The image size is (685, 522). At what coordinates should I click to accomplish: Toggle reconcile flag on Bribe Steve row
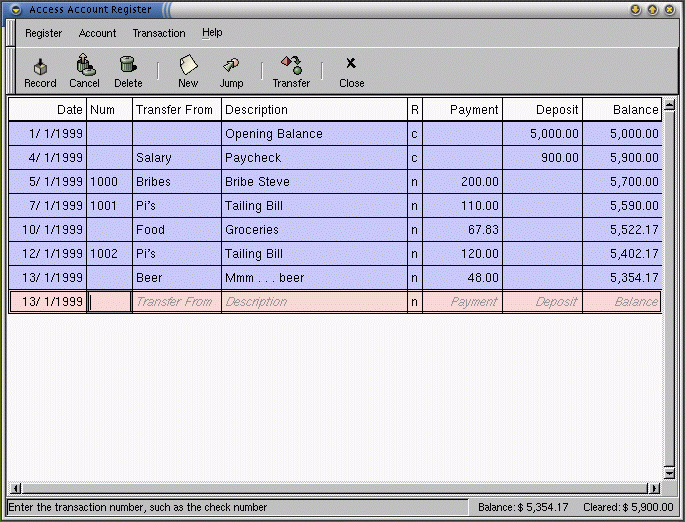tap(414, 182)
